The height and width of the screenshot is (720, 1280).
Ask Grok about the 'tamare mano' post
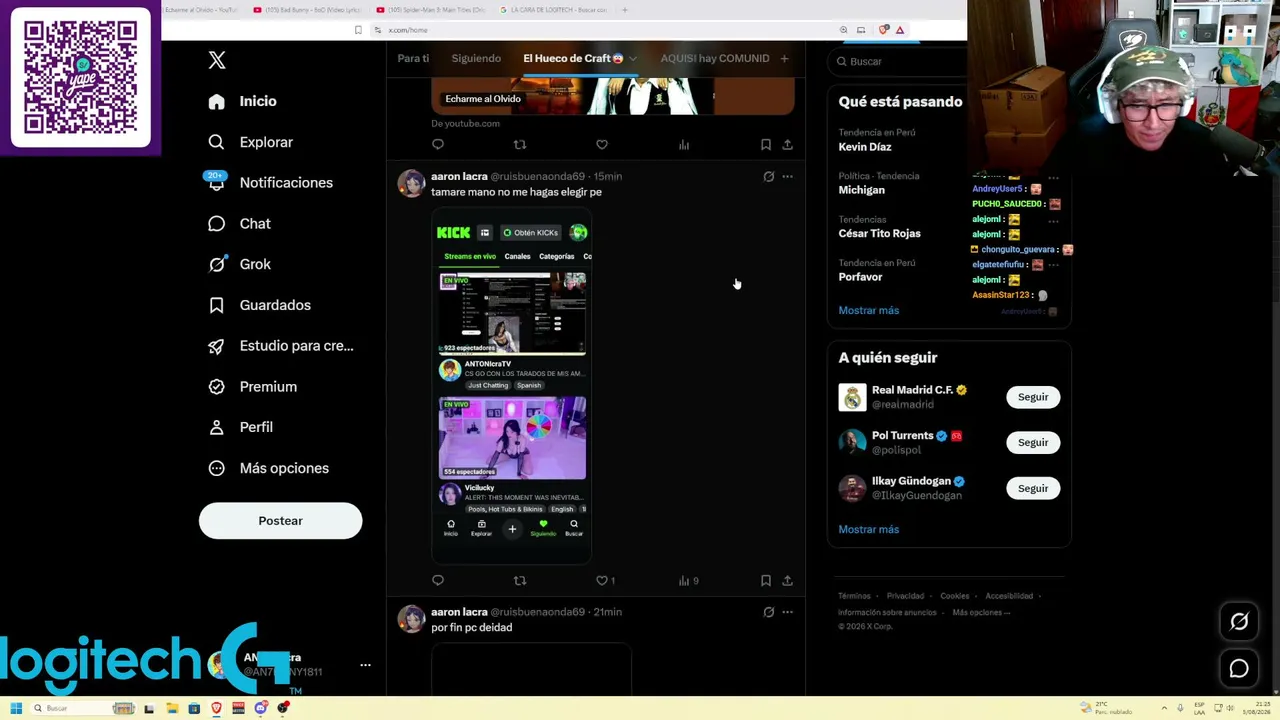[x=768, y=177]
